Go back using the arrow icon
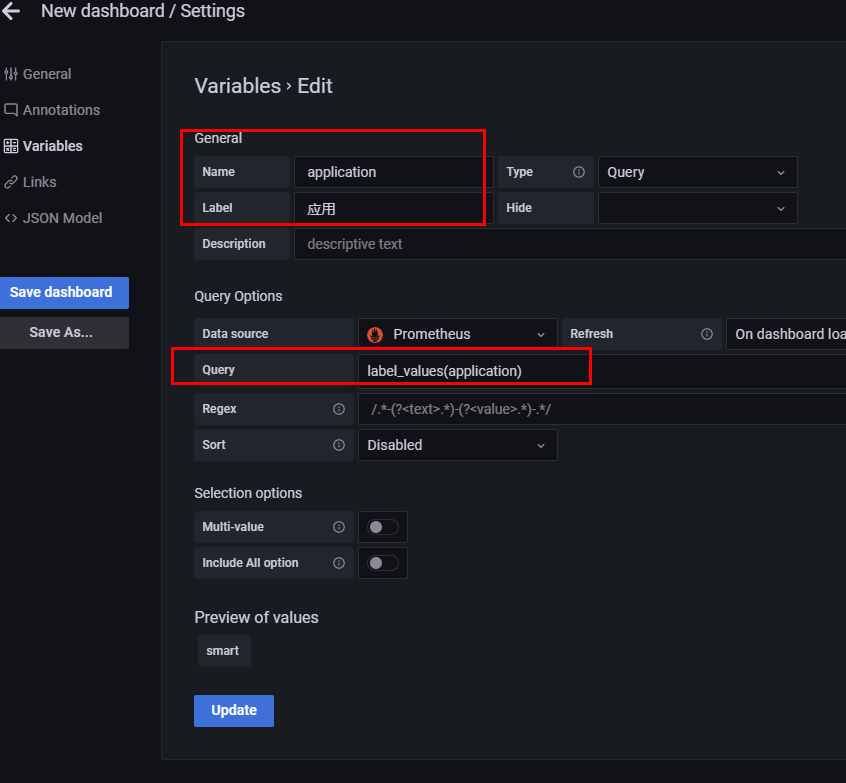Image resolution: width=846 pixels, height=783 pixels. coord(11,11)
